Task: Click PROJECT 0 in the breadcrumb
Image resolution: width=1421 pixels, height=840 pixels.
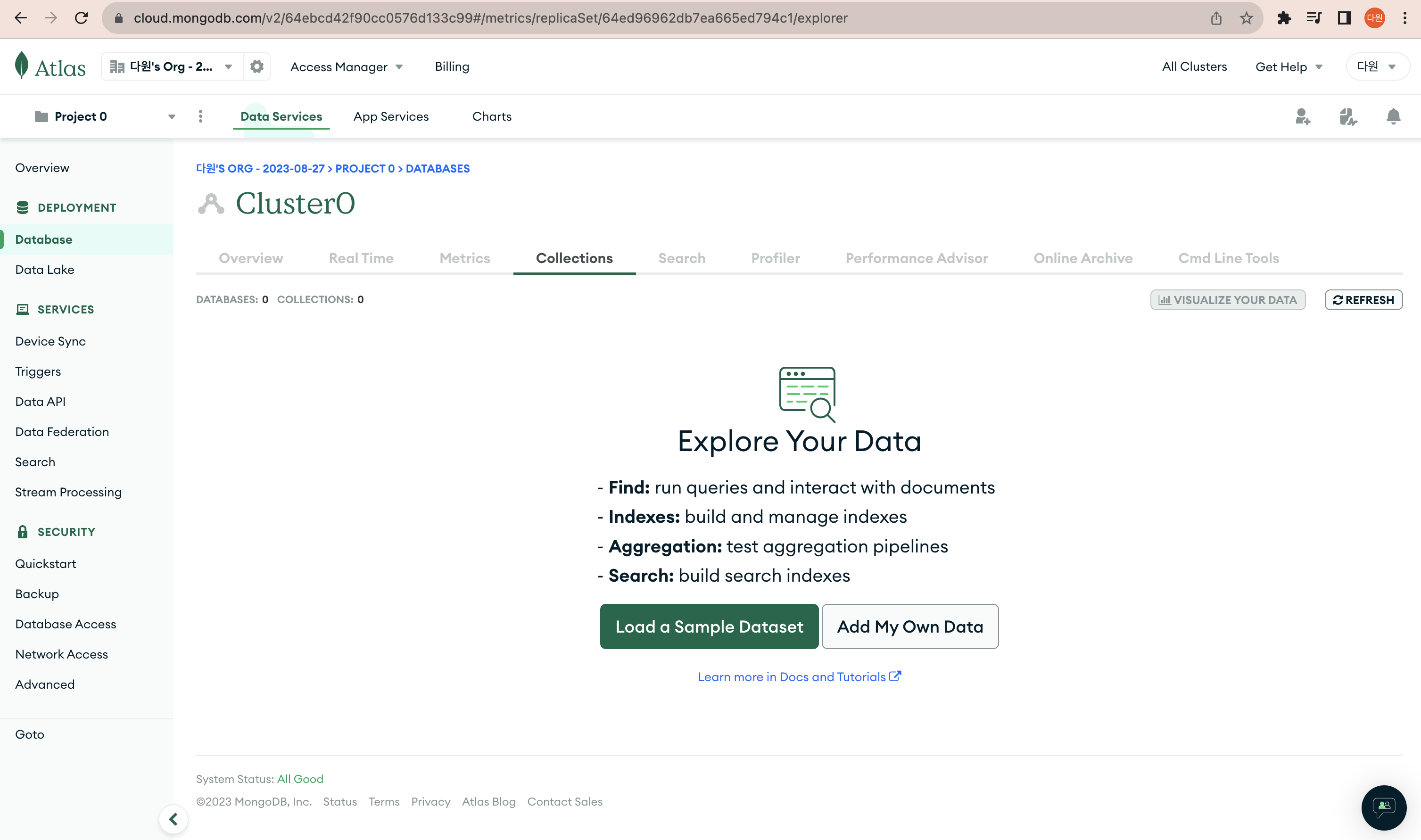Action: [x=364, y=169]
